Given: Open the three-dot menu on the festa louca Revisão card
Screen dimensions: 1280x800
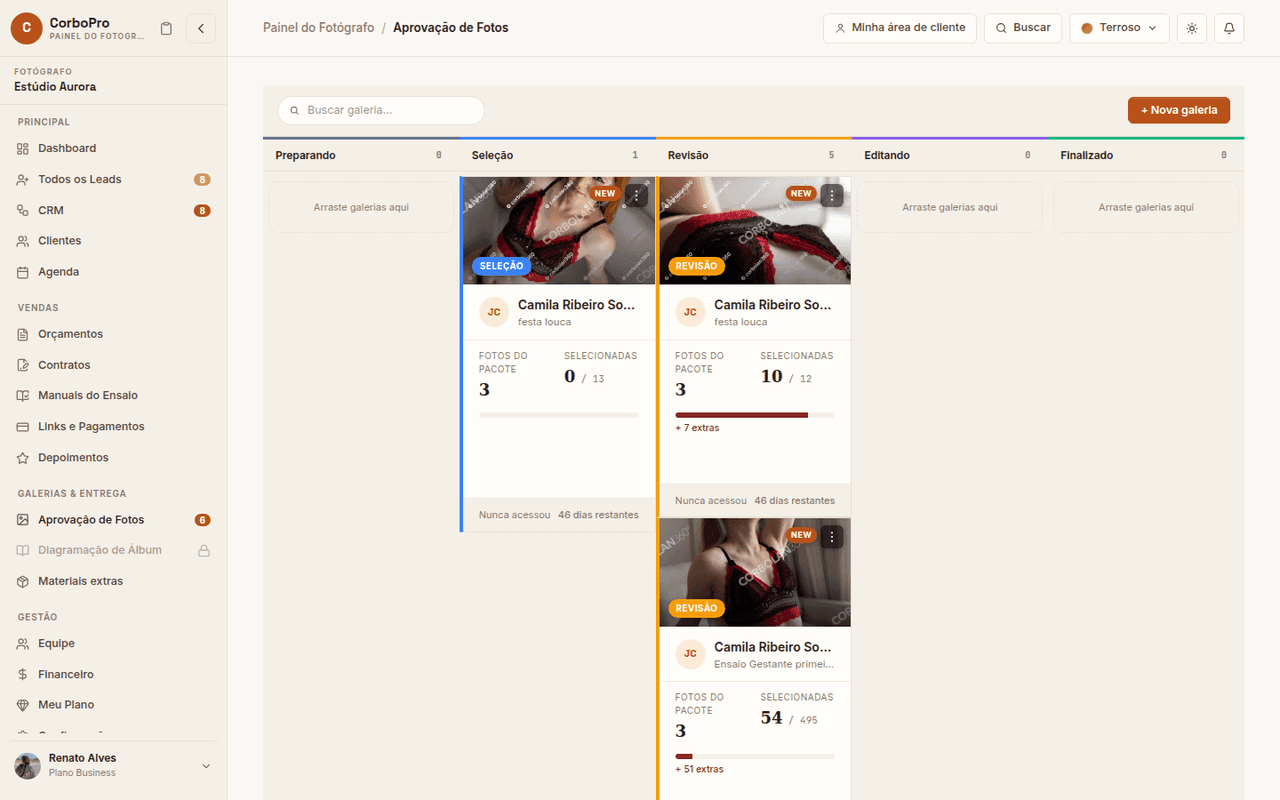Looking at the screenshot, I should coord(832,195).
